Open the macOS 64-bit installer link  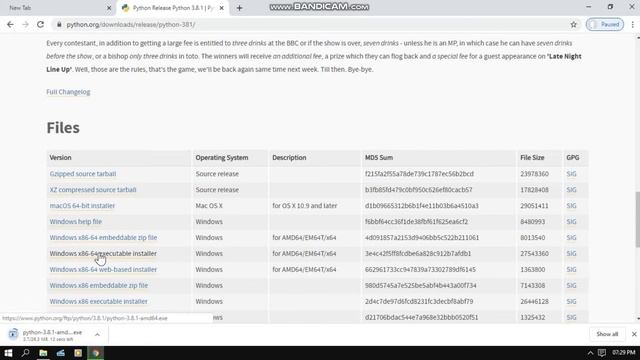pos(82,205)
